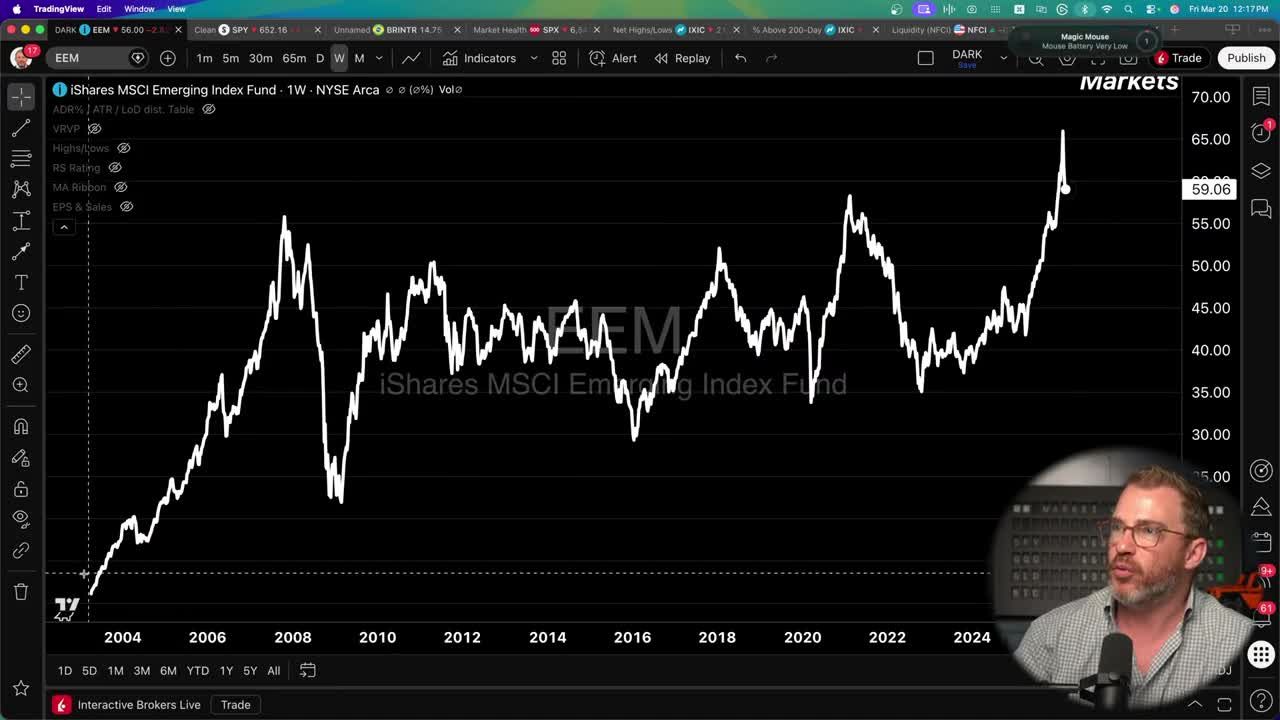
Task: Select the ruler measure tool
Action: [x=21, y=354]
